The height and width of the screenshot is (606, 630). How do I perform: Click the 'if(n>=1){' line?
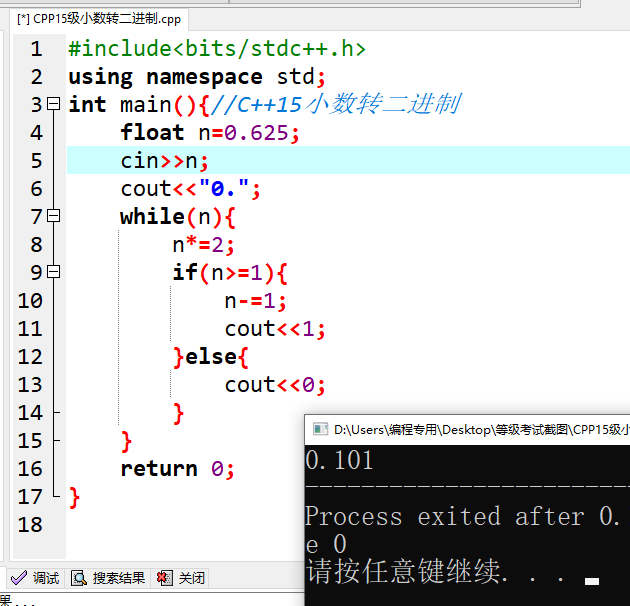click(230, 272)
